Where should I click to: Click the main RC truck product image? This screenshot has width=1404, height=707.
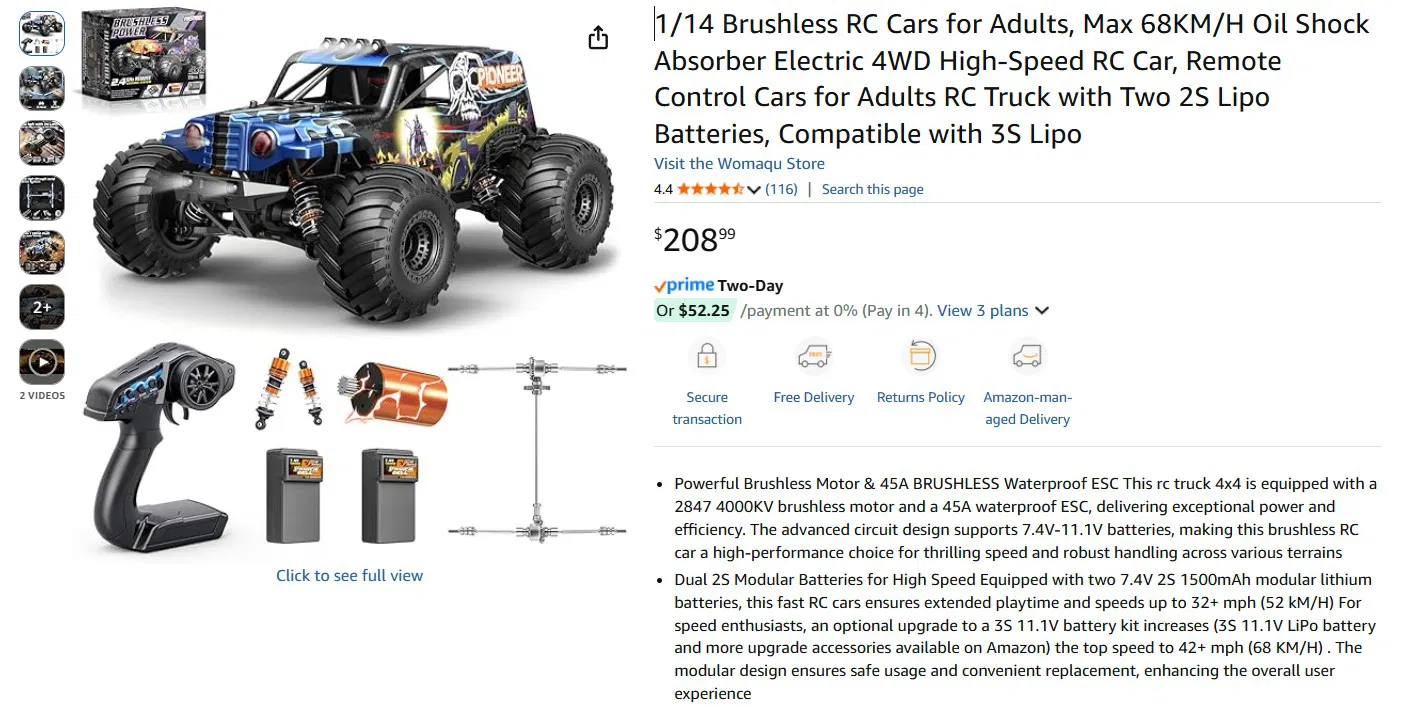tap(350, 190)
